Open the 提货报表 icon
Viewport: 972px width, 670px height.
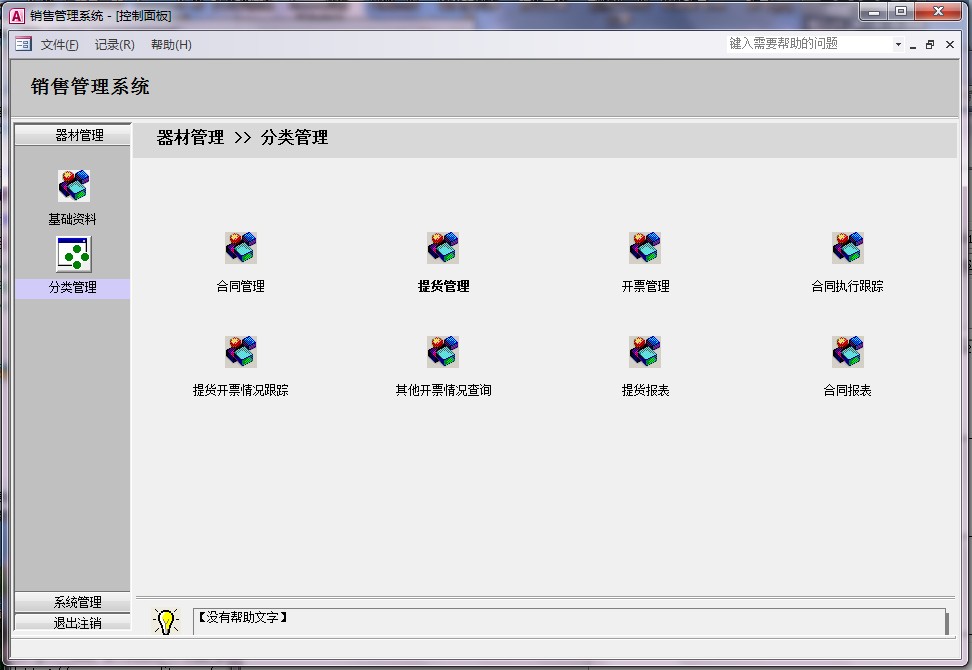[645, 352]
